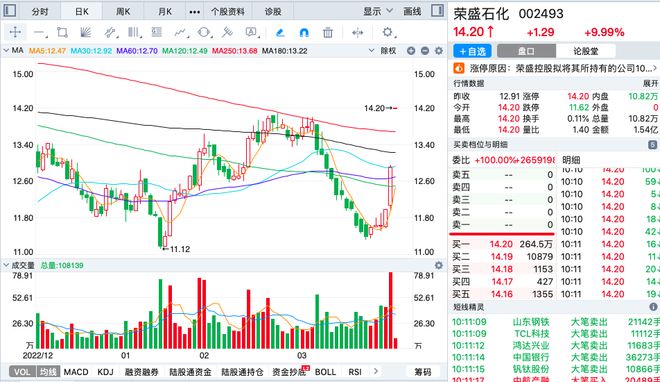Select the blue pencil marker tool

pyautogui.click(x=280, y=32)
